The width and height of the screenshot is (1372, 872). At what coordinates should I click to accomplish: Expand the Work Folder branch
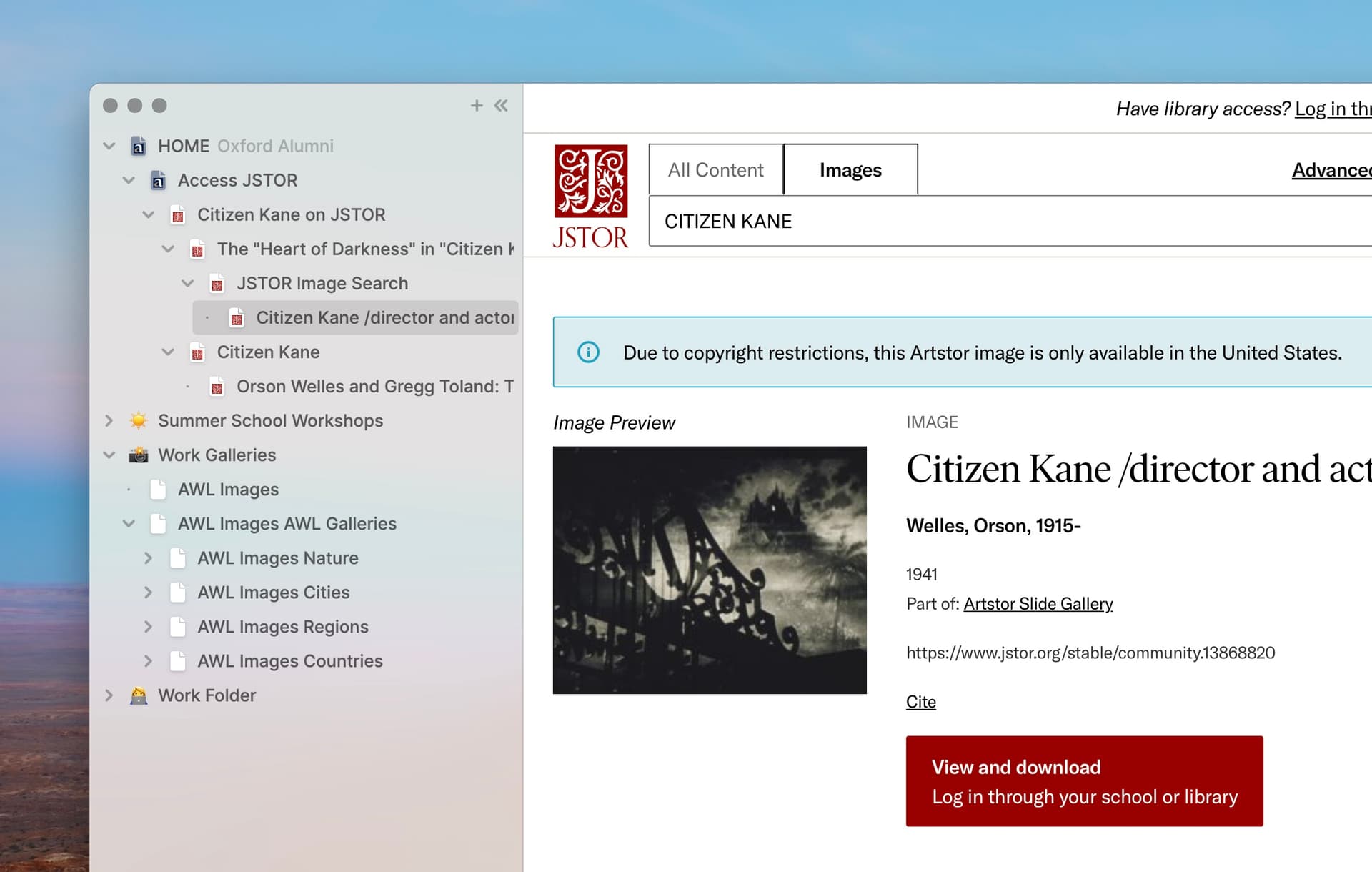pos(109,695)
